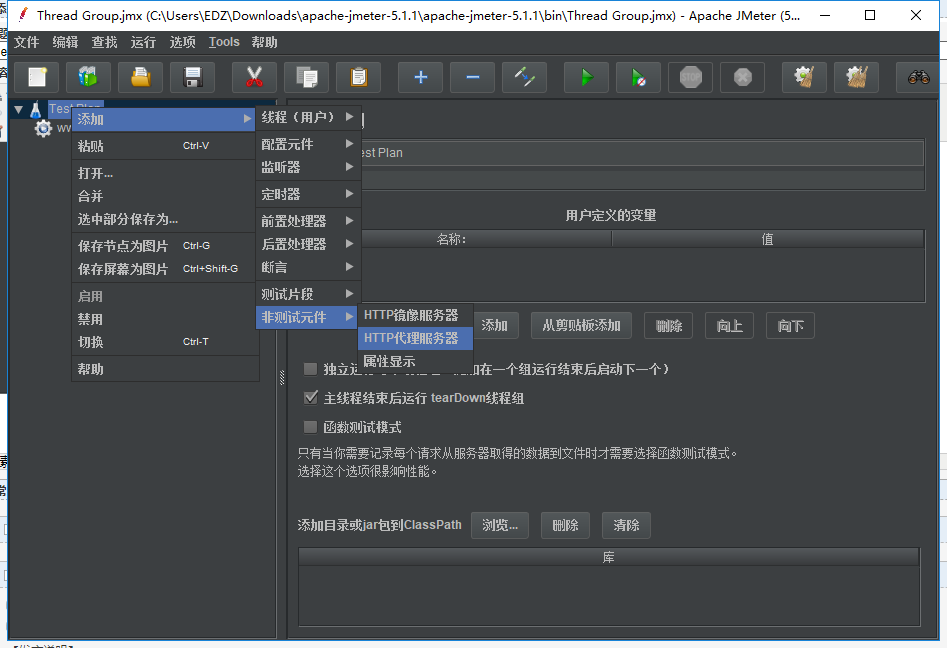Image resolution: width=947 pixels, height=648 pixels.
Task: Click the New test plan icon
Action: coord(36,77)
